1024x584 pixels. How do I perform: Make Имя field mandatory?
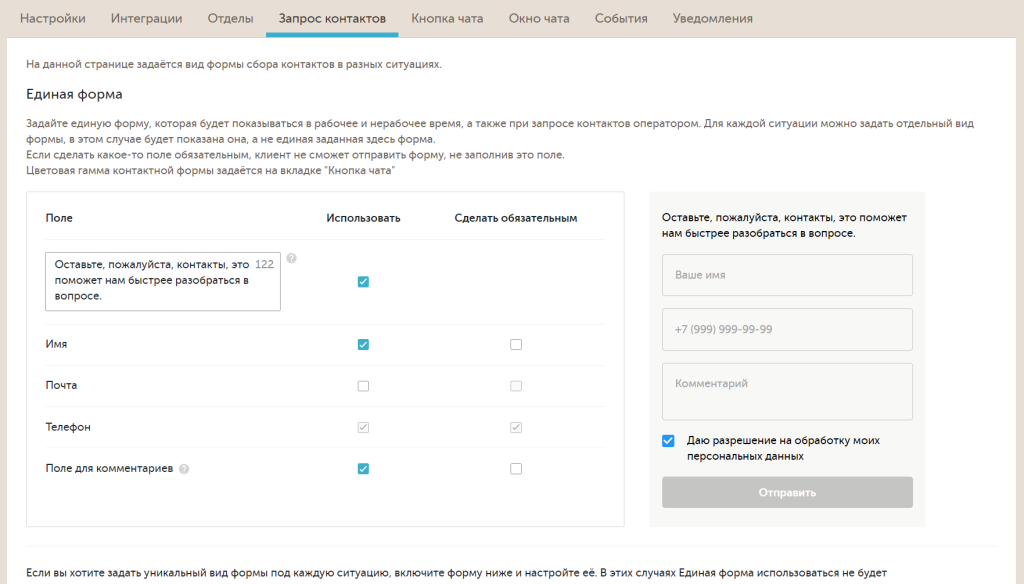click(x=516, y=344)
